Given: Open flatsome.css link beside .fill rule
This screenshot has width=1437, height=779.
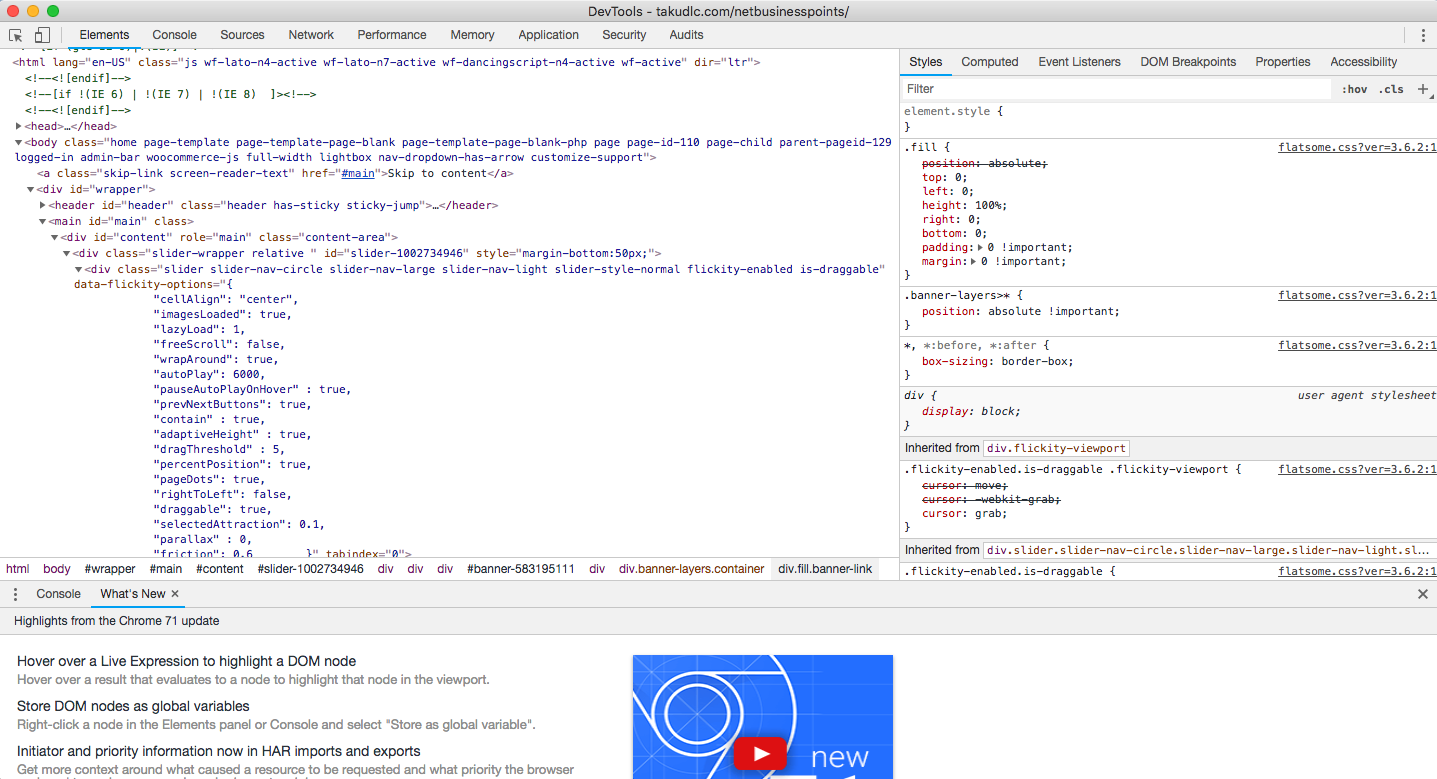Looking at the screenshot, I should click(1357, 147).
